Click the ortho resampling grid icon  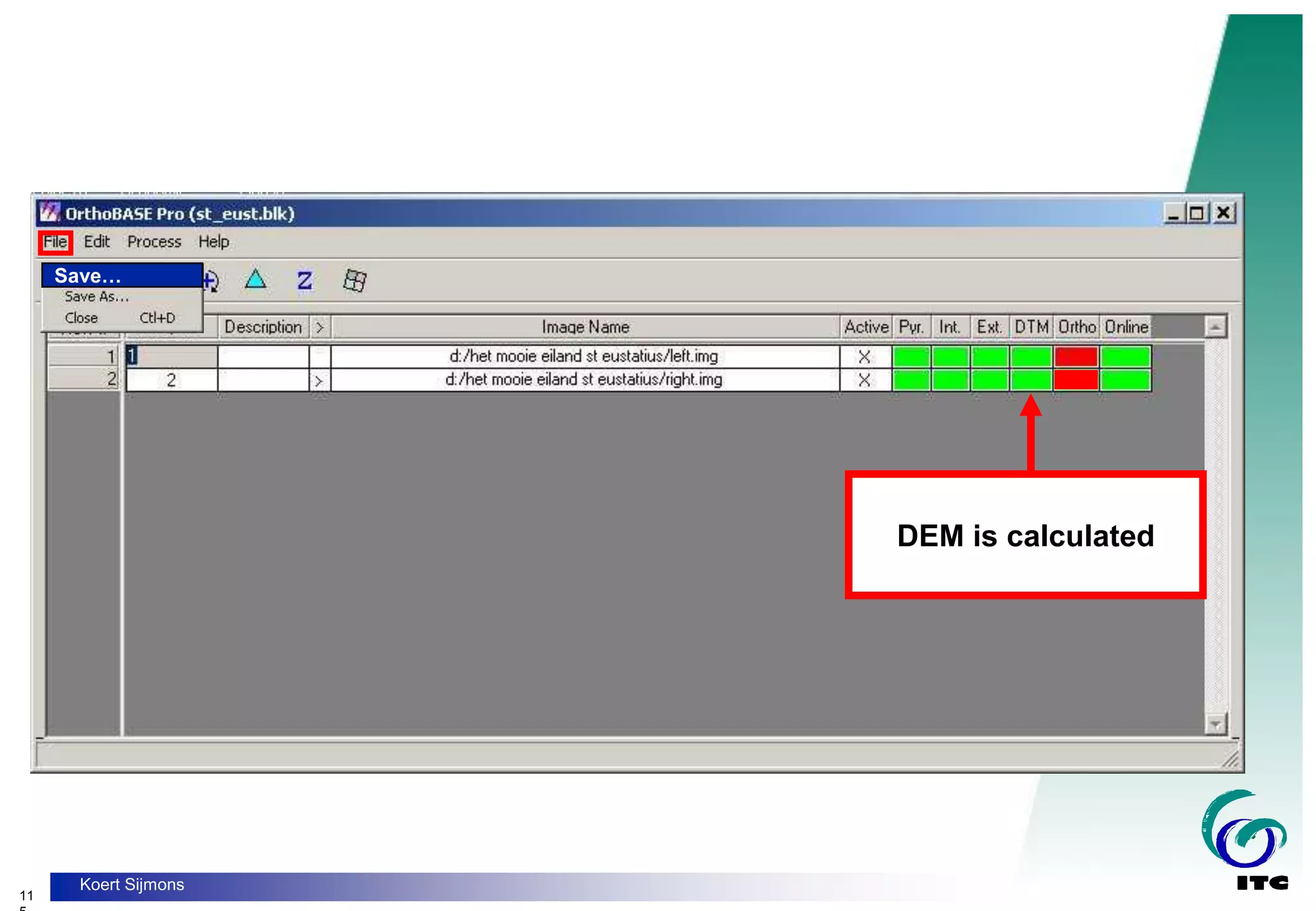(x=355, y=280)
